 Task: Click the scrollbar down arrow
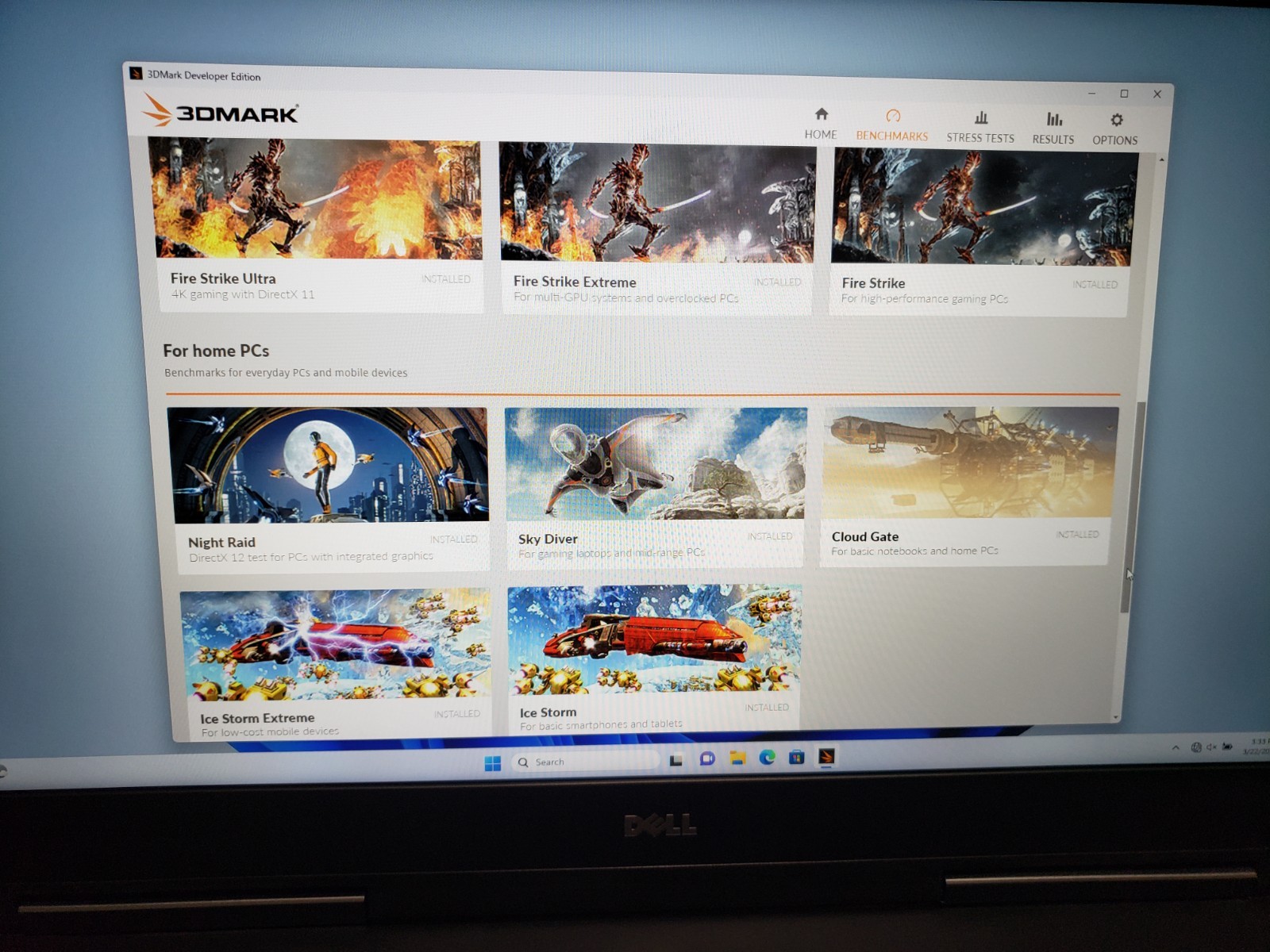click(x=1116, y=717)
